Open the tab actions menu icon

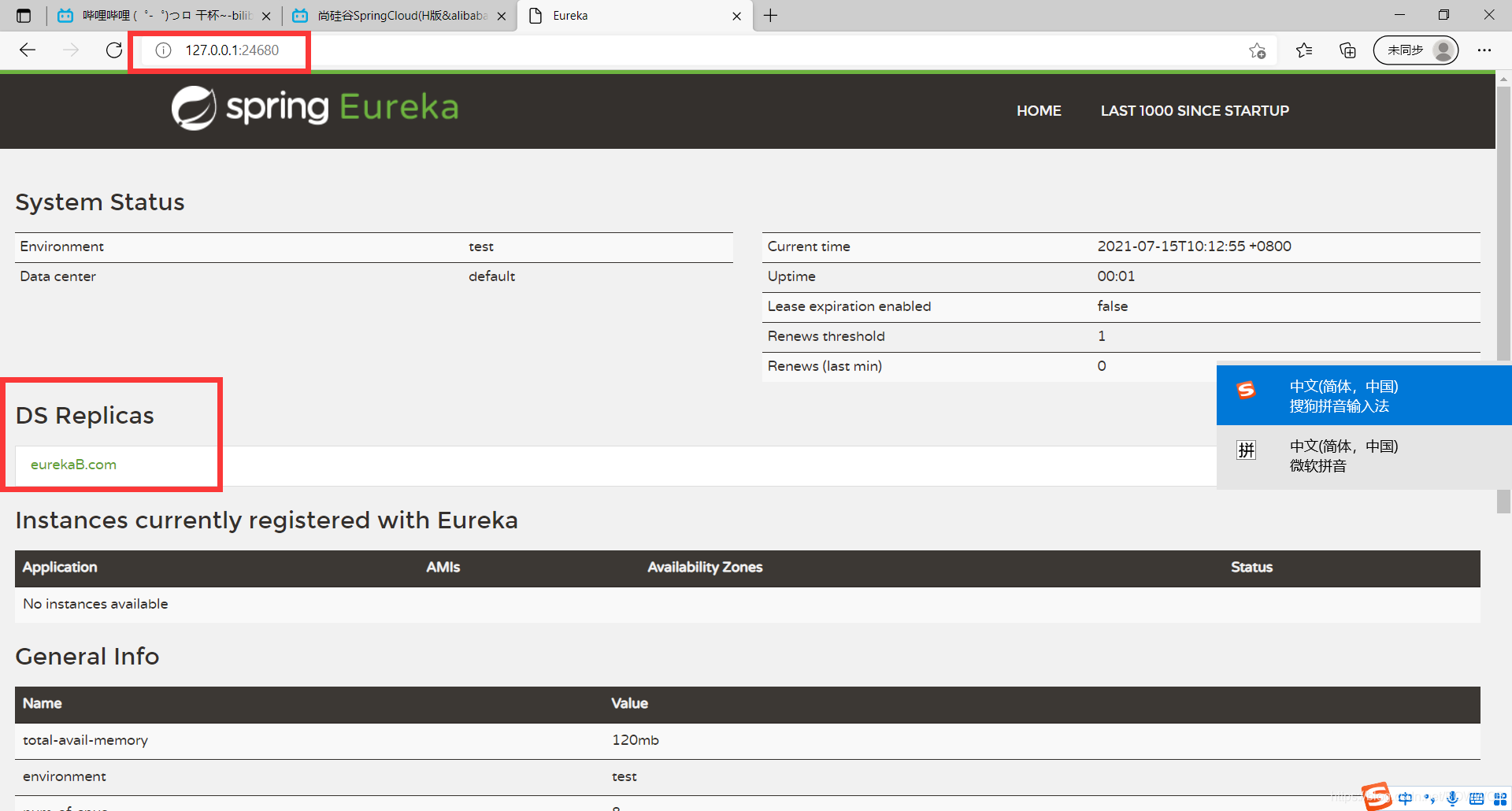click(24, 16)
